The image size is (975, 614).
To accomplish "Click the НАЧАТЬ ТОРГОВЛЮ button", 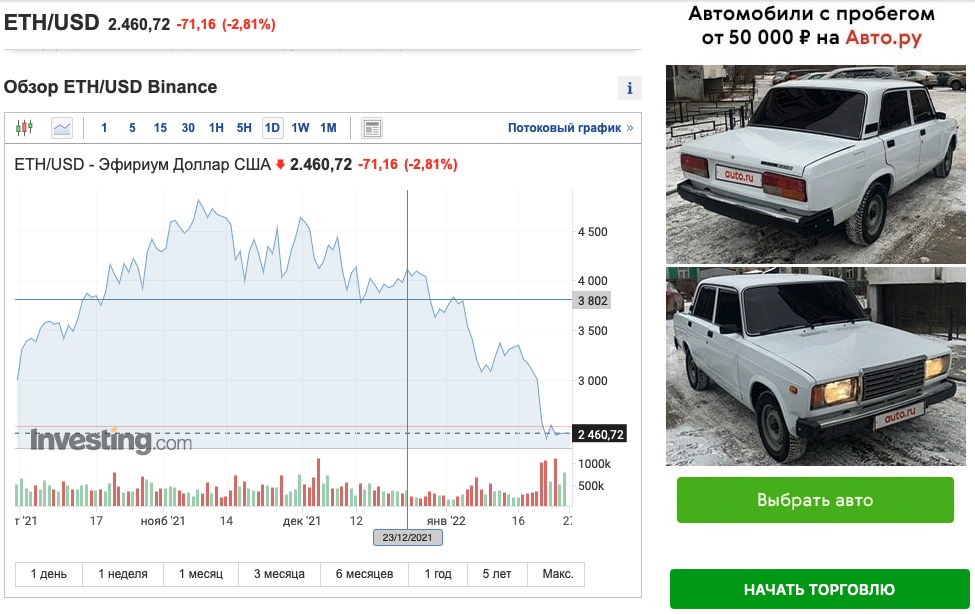I will click(x=819, y=589).
